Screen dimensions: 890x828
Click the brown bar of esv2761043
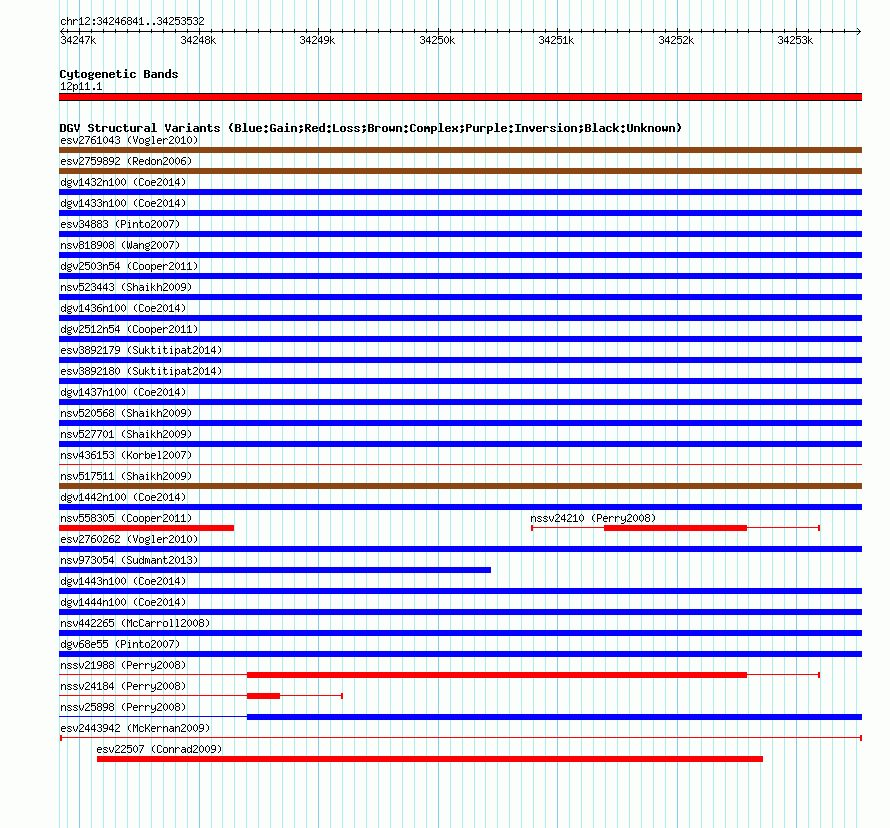[460, 150]
